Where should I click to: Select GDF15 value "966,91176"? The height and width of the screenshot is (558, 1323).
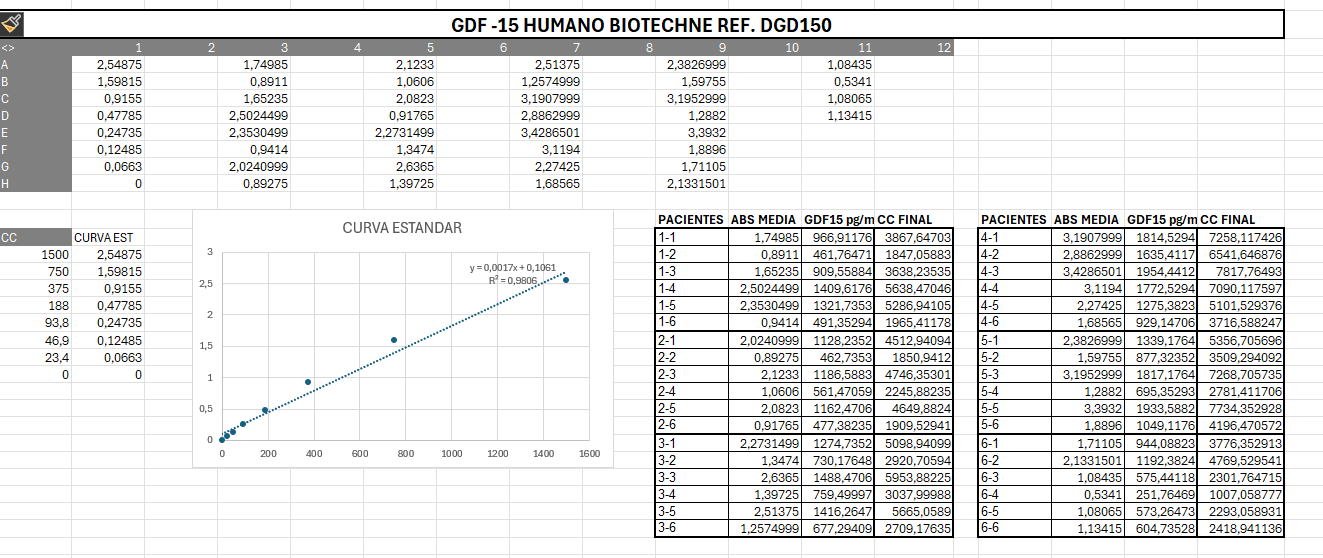click(x=839, y=237)
